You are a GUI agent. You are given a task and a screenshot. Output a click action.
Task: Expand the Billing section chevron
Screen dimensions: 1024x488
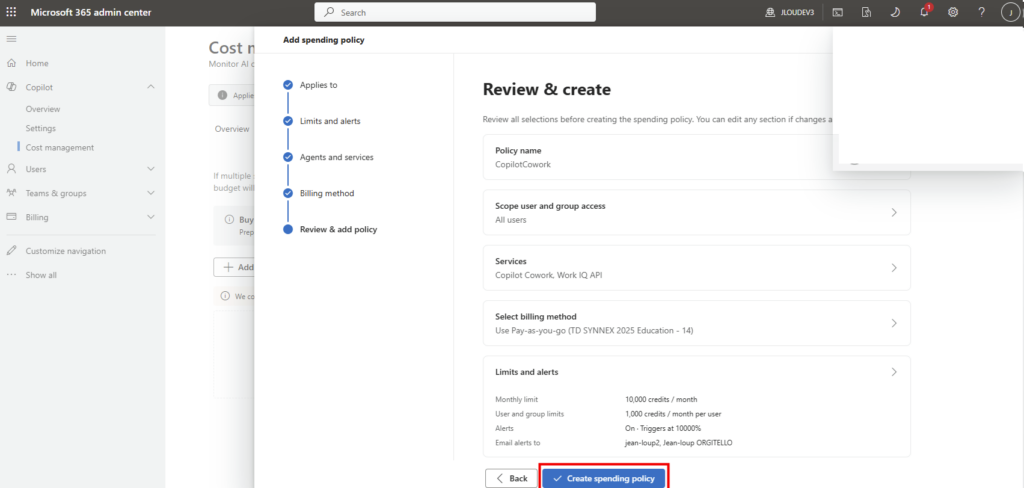pyautogui.click(x=151, y=217)
